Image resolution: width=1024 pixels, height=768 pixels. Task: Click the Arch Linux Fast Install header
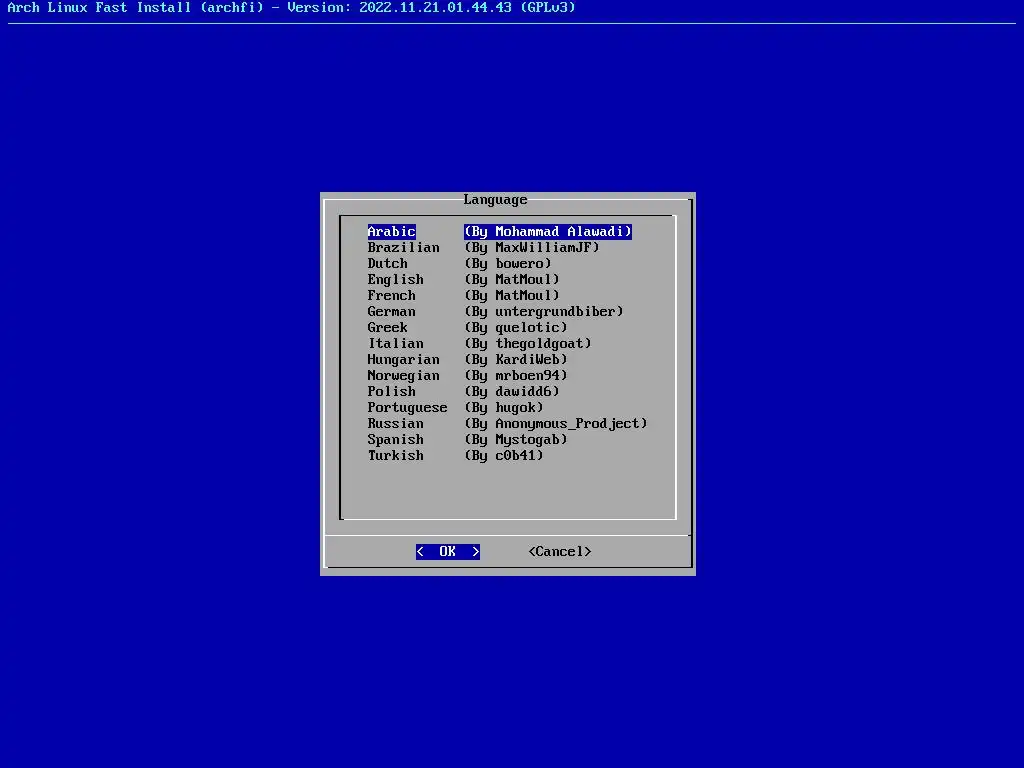(291, 8)
